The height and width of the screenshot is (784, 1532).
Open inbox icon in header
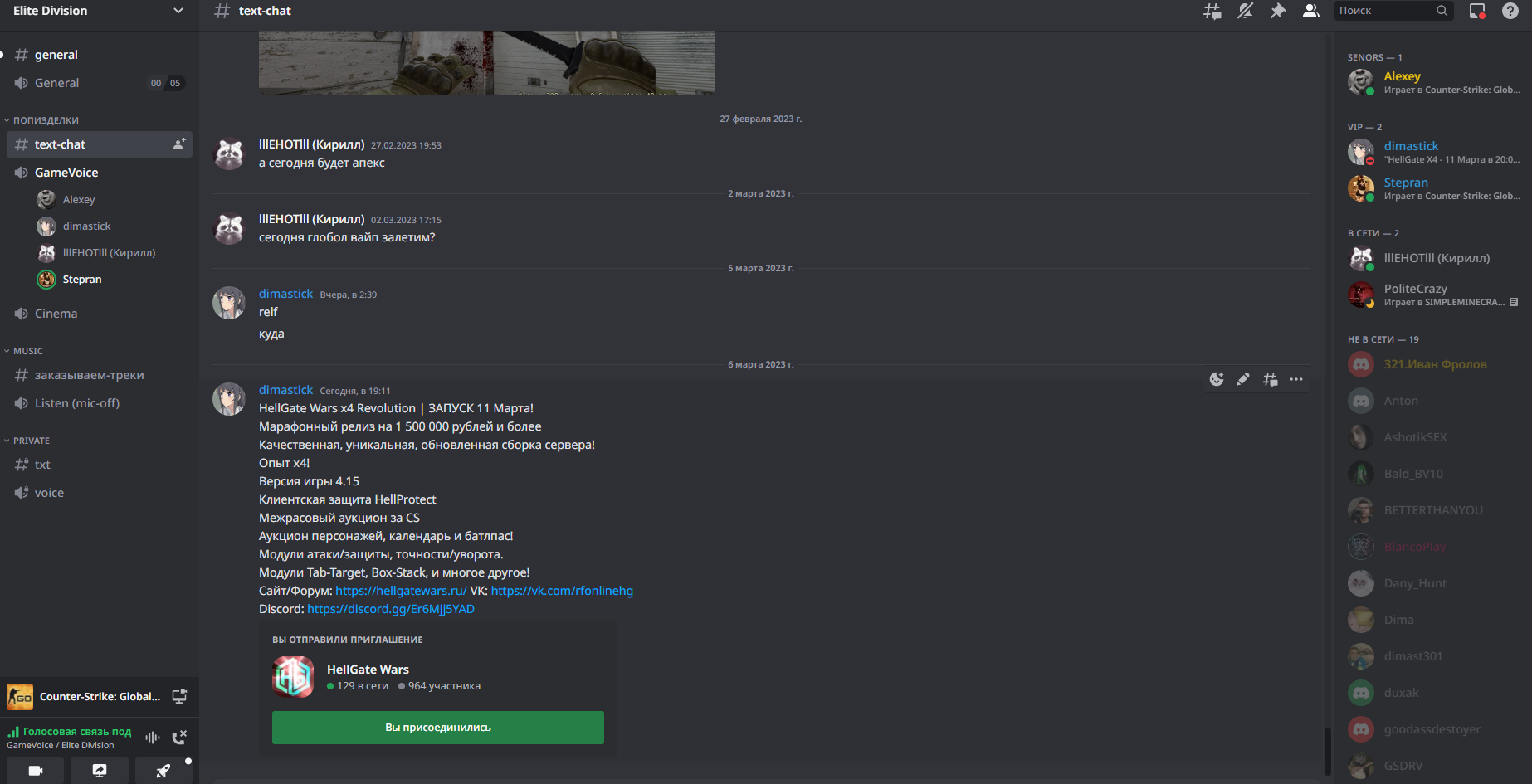[x=1477, y=11]
